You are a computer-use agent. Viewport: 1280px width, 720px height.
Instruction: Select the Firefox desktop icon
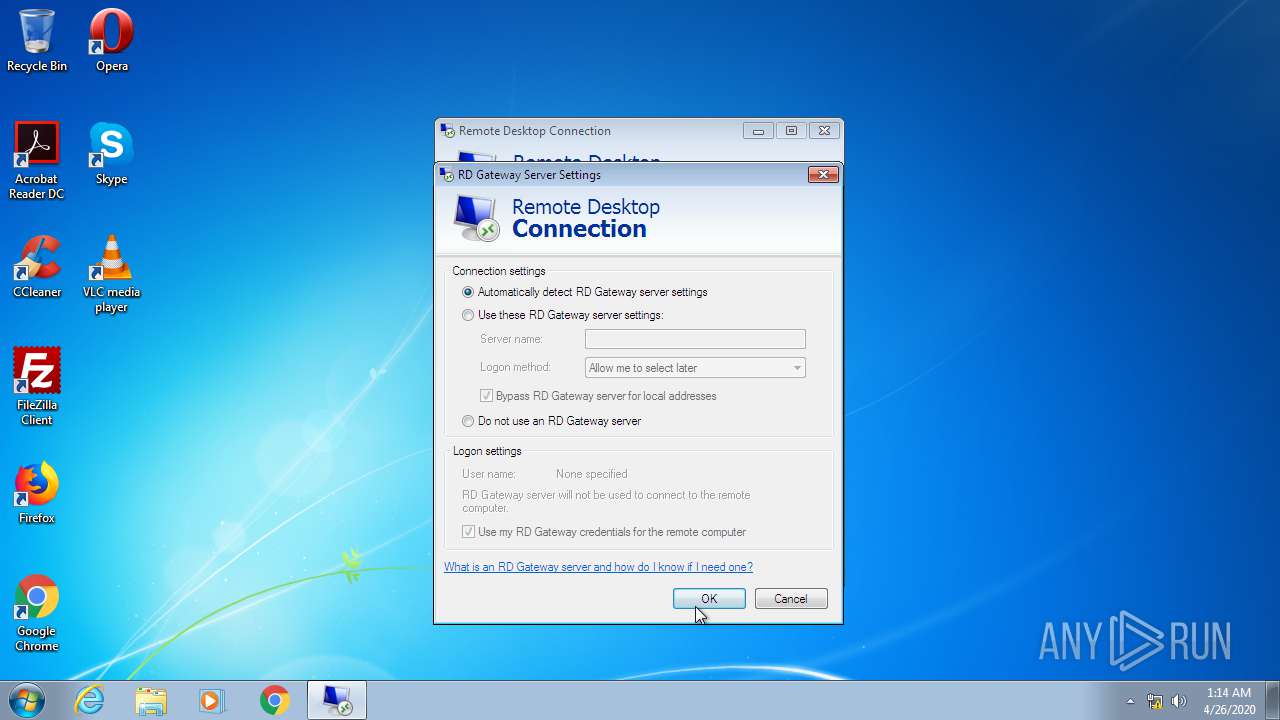(x=37, y=493)
